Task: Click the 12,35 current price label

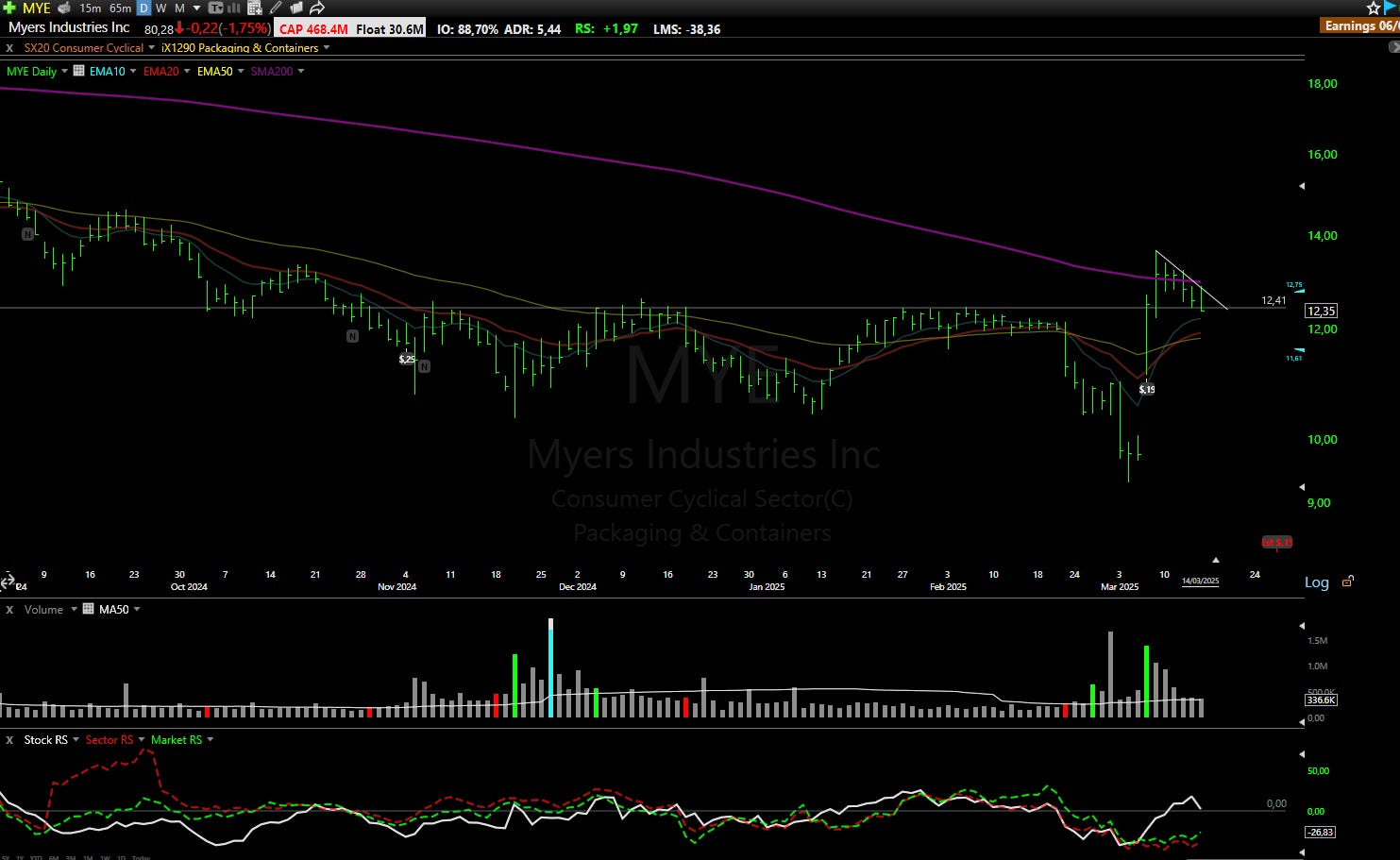Action: [1321, 311]
